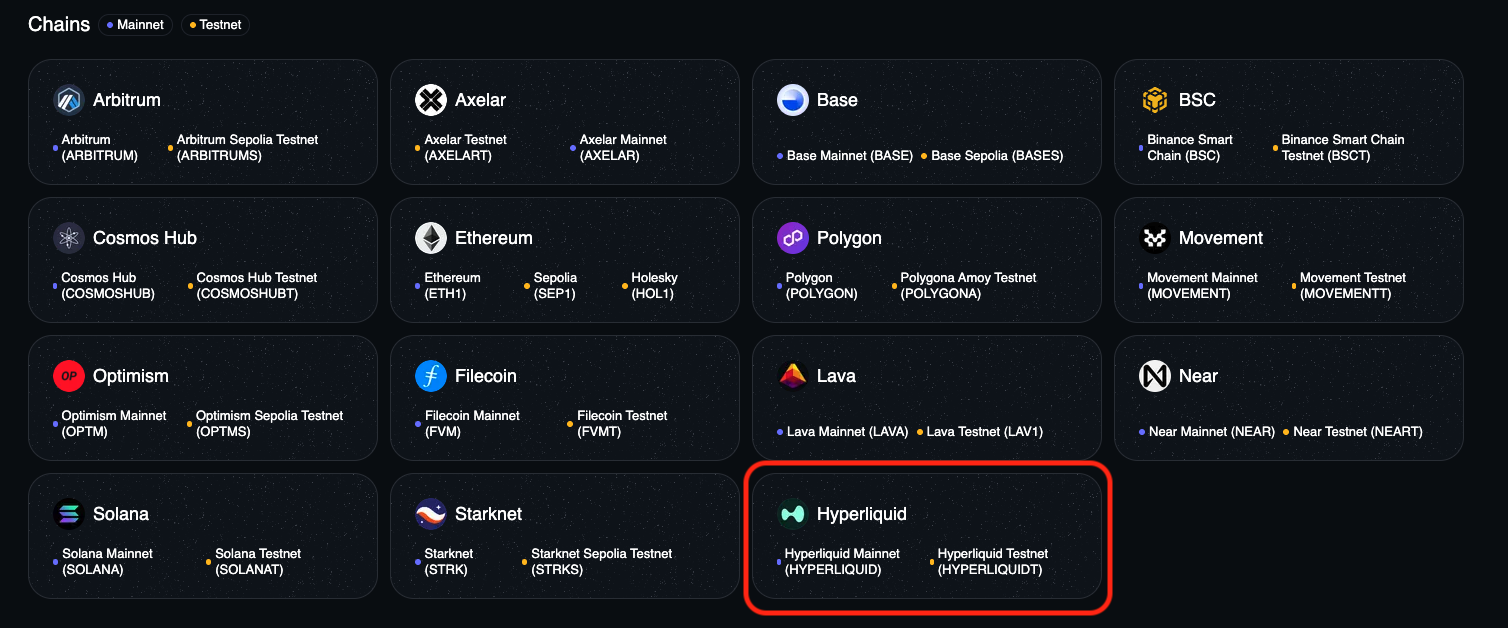1508x628 pixels.
Task: Select the Hyperliquid logo icon
Action: click(792, 513)
